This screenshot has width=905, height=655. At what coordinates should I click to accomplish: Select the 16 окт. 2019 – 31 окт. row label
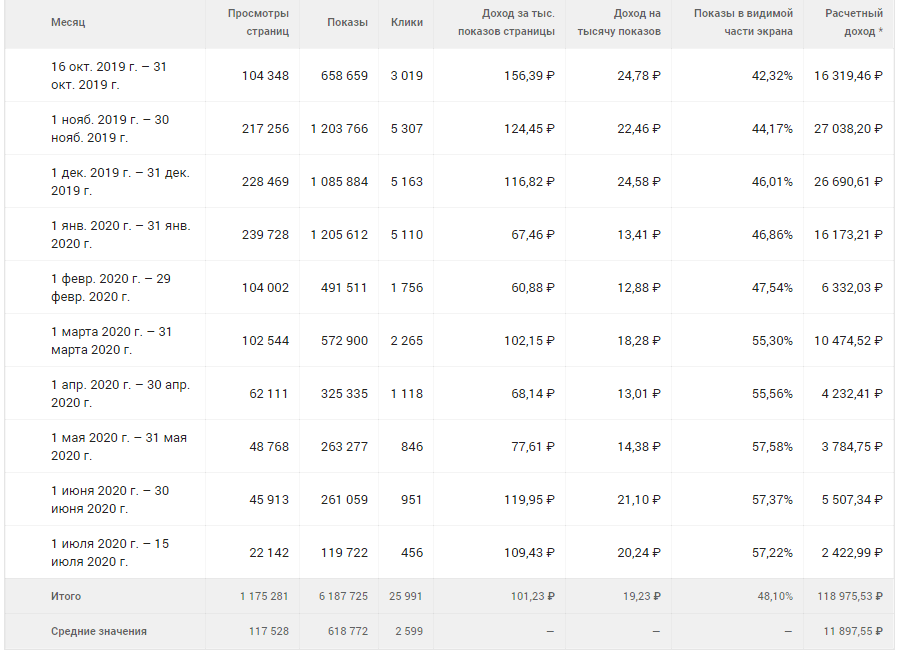(x=109, y=75)
